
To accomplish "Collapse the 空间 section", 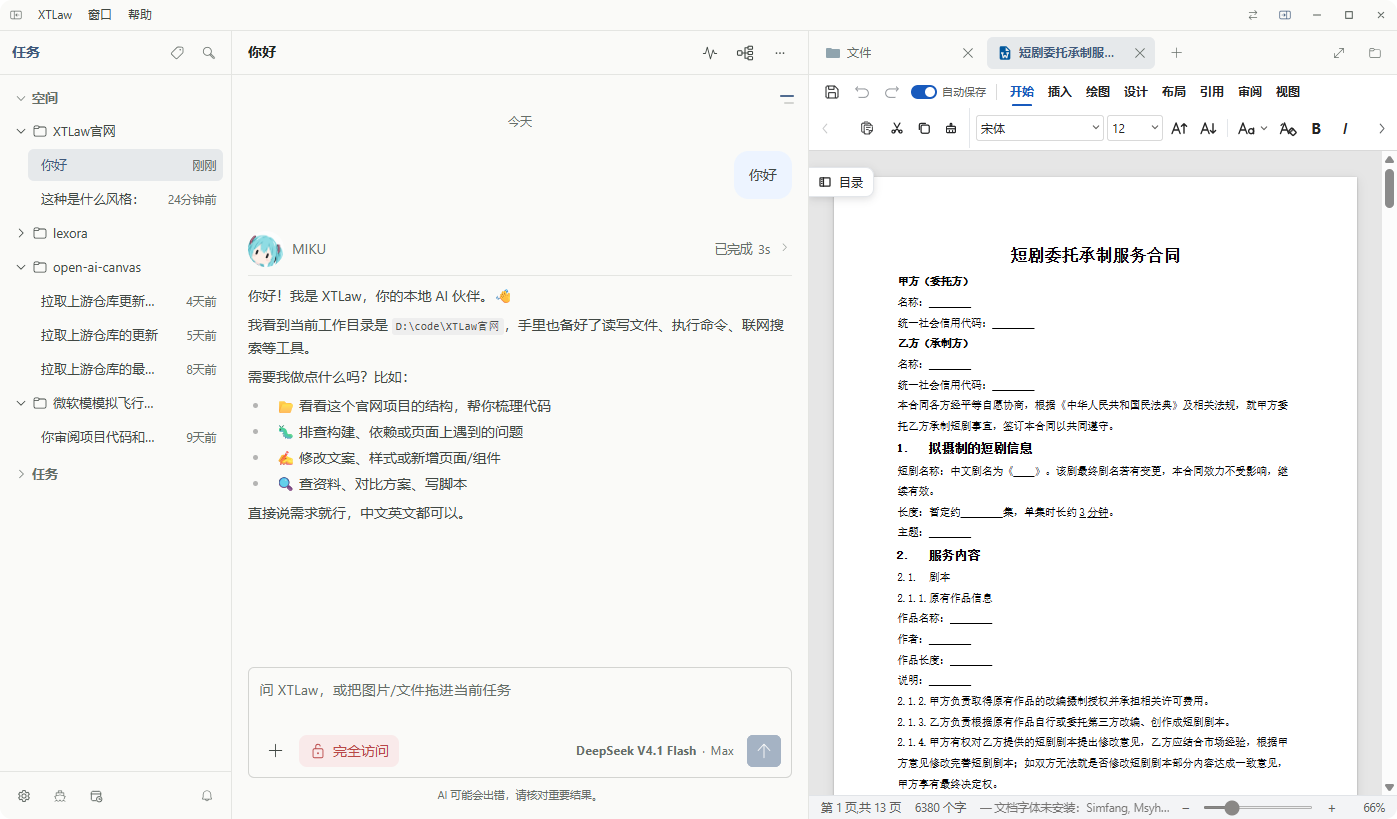I will (21, 98).
